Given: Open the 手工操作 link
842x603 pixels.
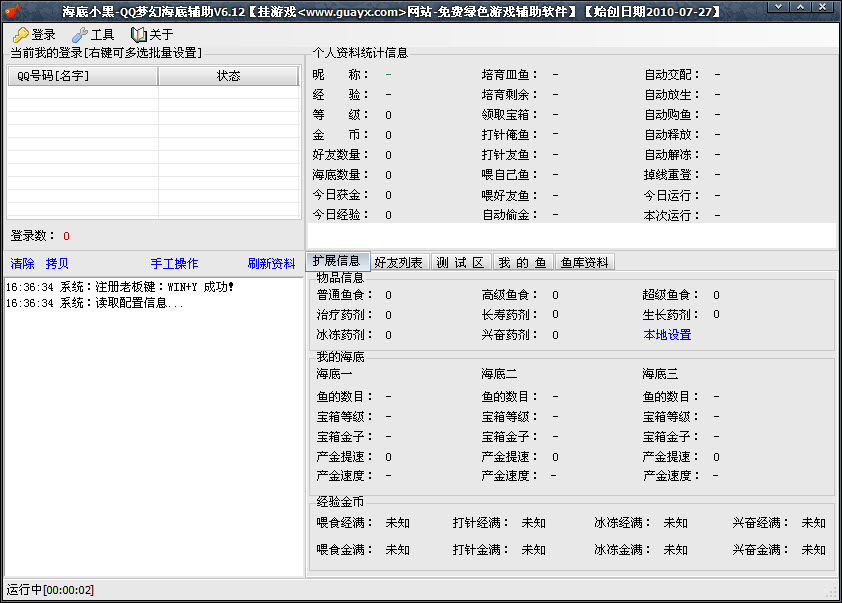Looking at the screenshot, I should [x=175, y=264].
